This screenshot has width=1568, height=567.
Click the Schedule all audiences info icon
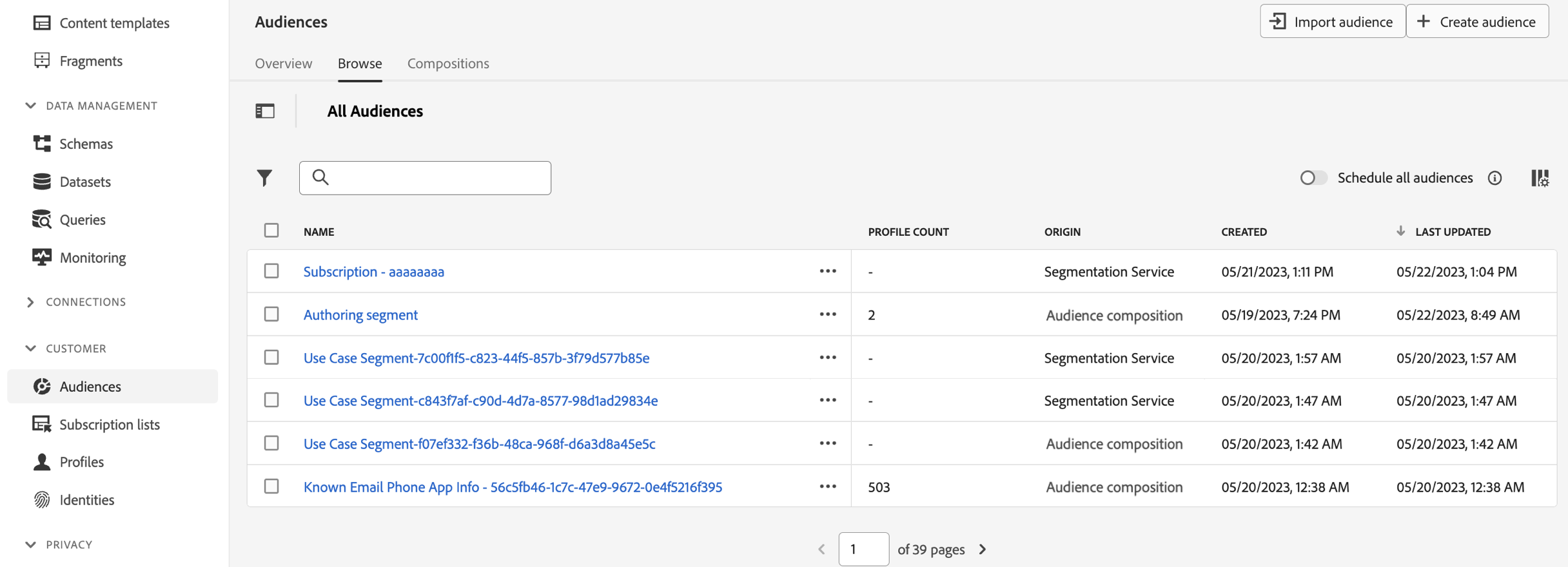[1494, 178]
